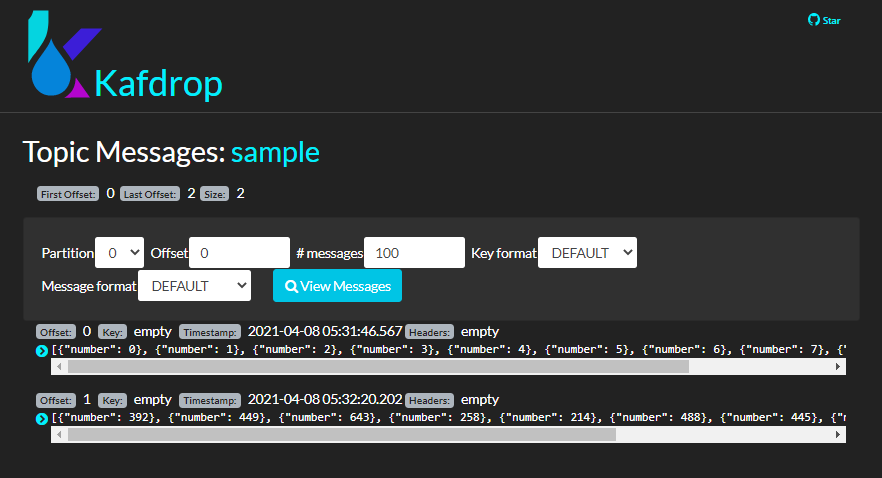The width and height of the screenshot is (882, 478).
Task: Click the View Messages button
Action: 338,286
